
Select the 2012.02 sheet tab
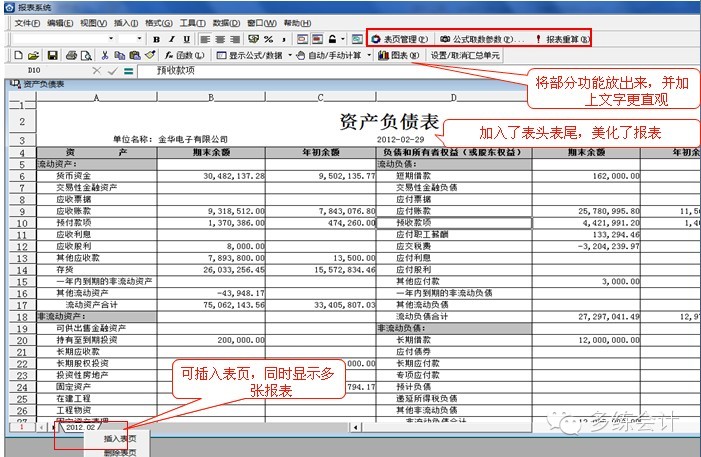coord(80,427)
